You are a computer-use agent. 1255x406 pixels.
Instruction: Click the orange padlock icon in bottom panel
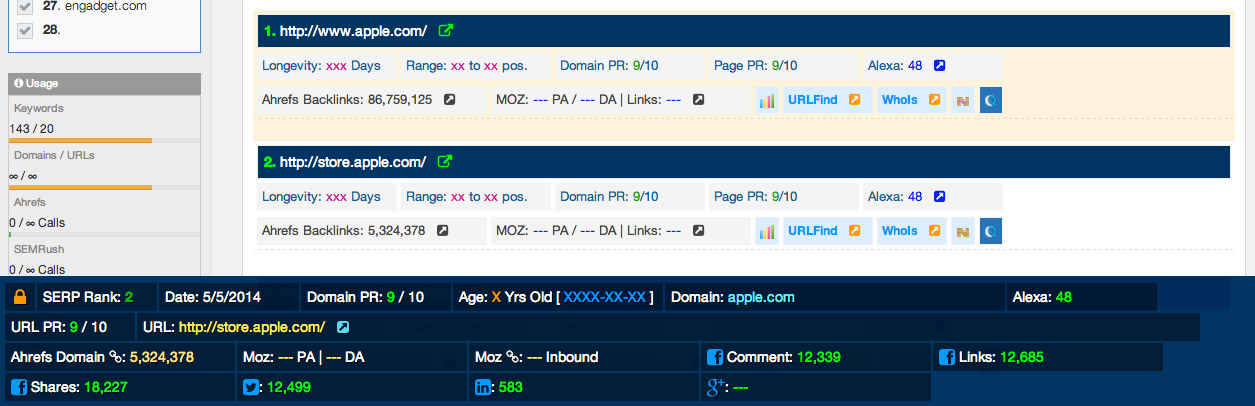(18, 297)
